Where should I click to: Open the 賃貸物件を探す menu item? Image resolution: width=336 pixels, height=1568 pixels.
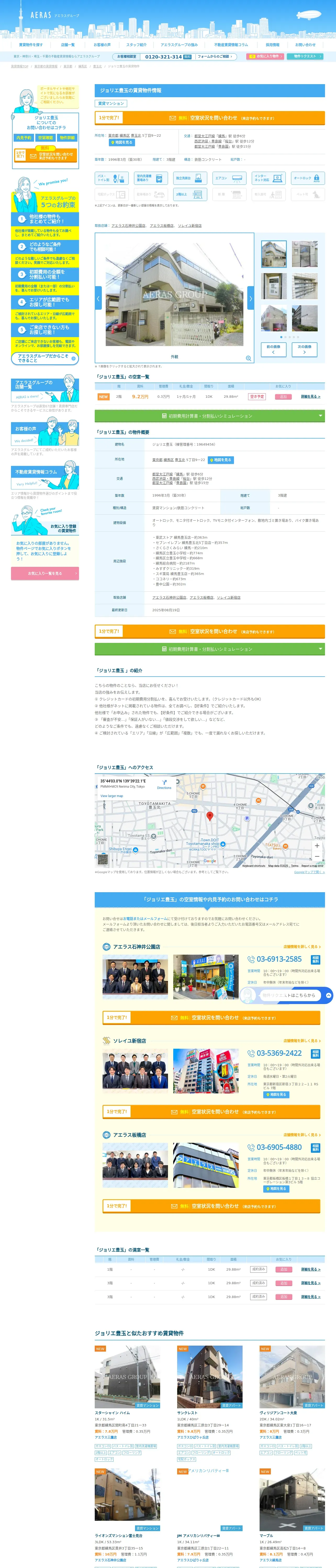coord(31,44)
